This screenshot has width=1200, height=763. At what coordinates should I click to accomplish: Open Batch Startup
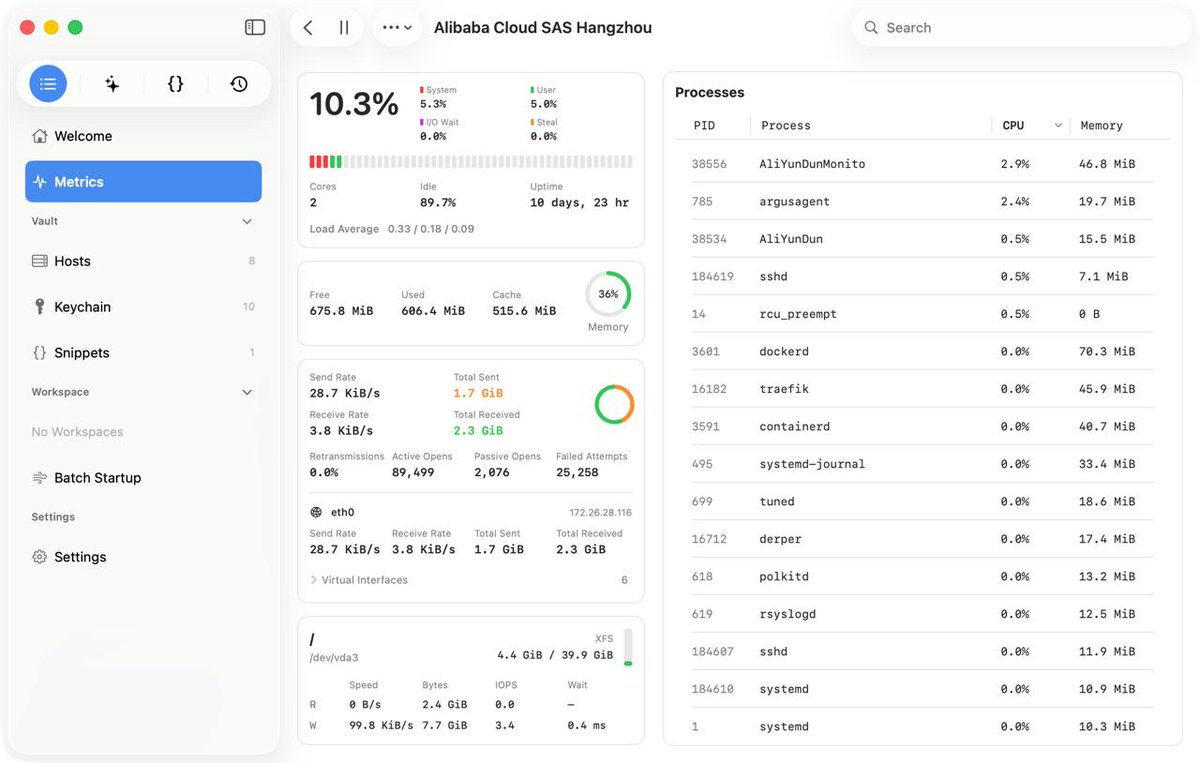143,478
